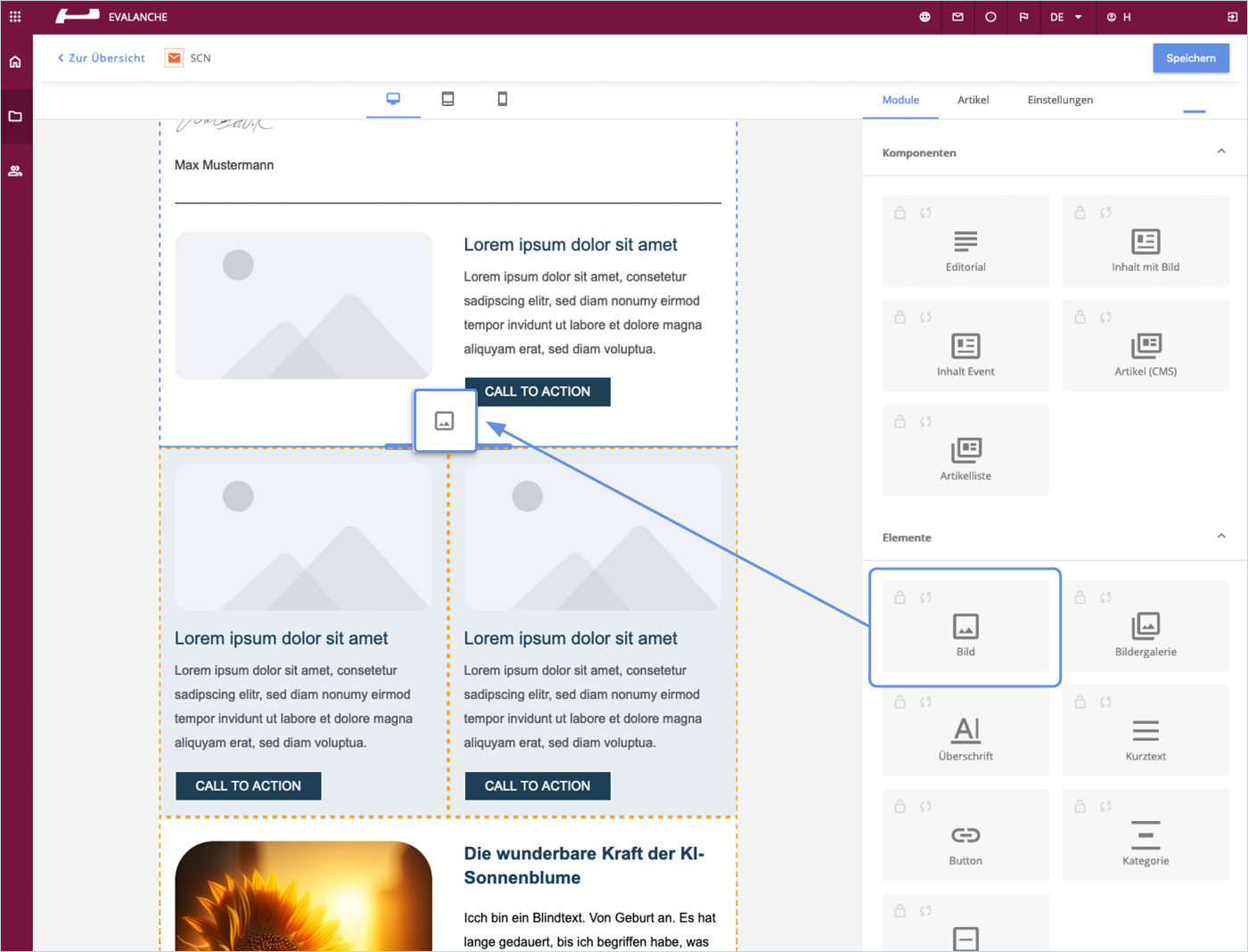Screen dimensions: 1248x952
Task: Open the DE language dropdown
Action: [x=1065, y=17]
